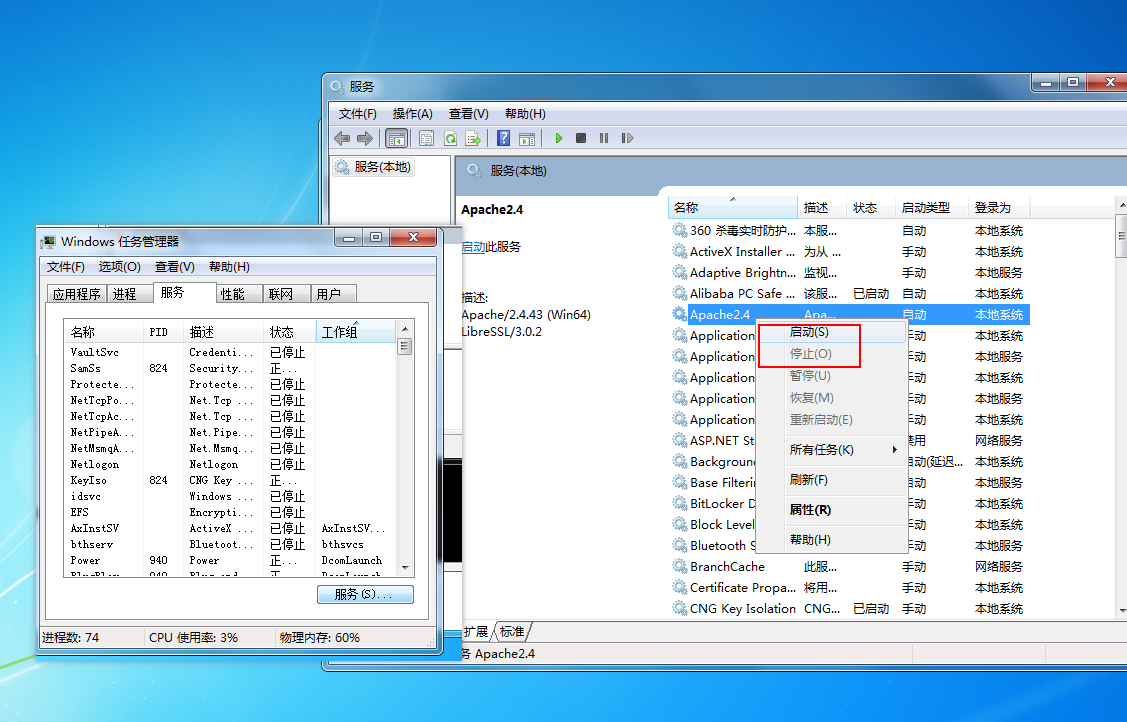Open 帮助(H) menu in Services window
Image resolution: width=1127 pixels, height=722 pixels.
pyautogui.click(x=525, y=114)
